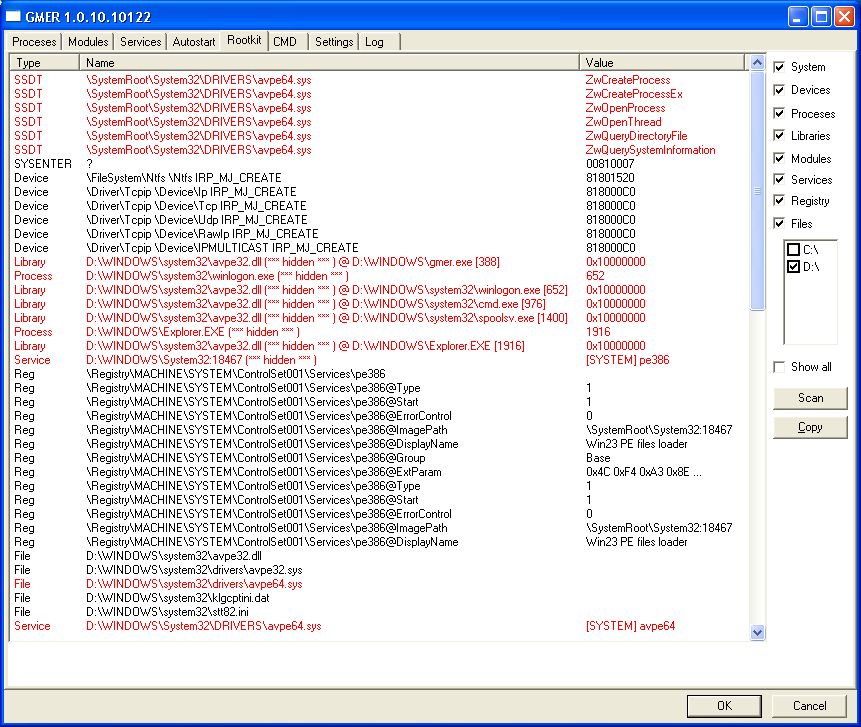Click the Copy button
Screen dimensions: 861x727
(810, 427)
